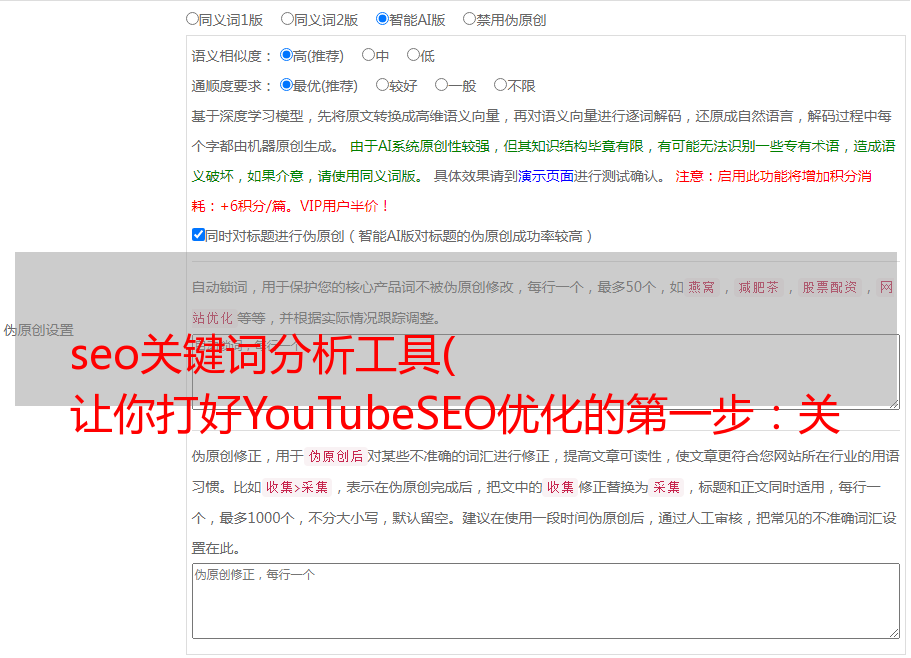Click the 减肥茶 example keyword tag
Image resolution: width=911 pixels, height=658 pixels.
(758, 287)
